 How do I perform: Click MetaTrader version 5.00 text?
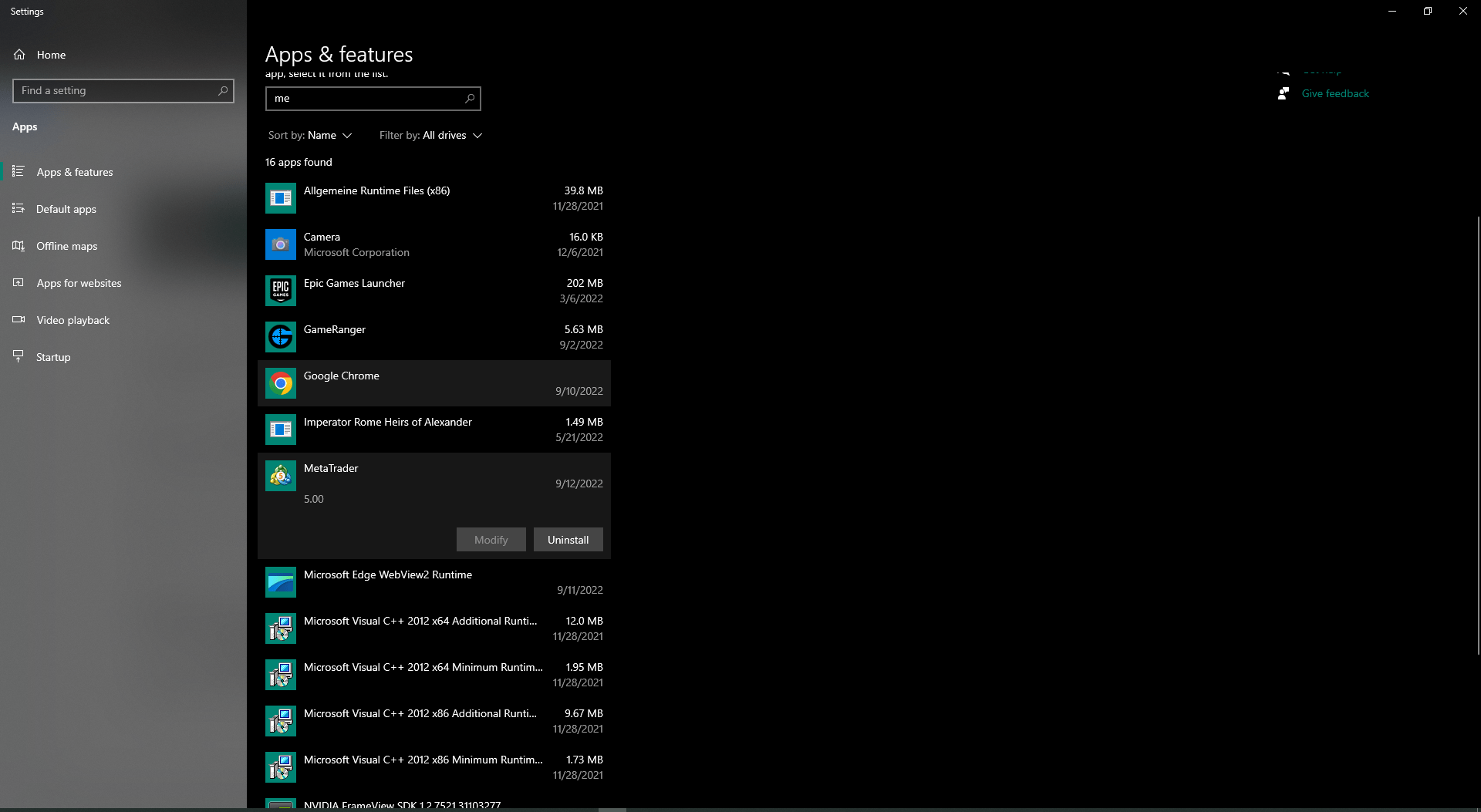[313, 499]
